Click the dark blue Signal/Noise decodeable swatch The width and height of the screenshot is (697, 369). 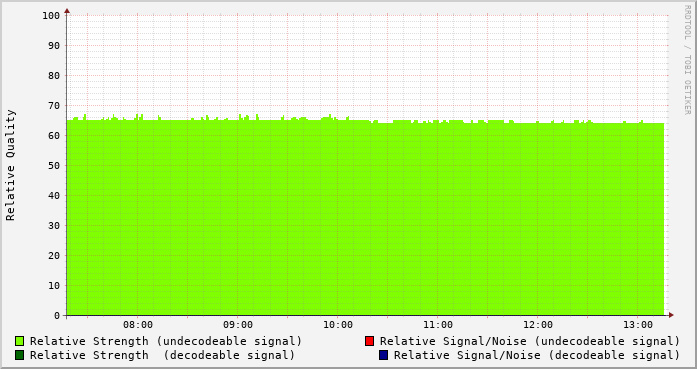pos(383,355)
